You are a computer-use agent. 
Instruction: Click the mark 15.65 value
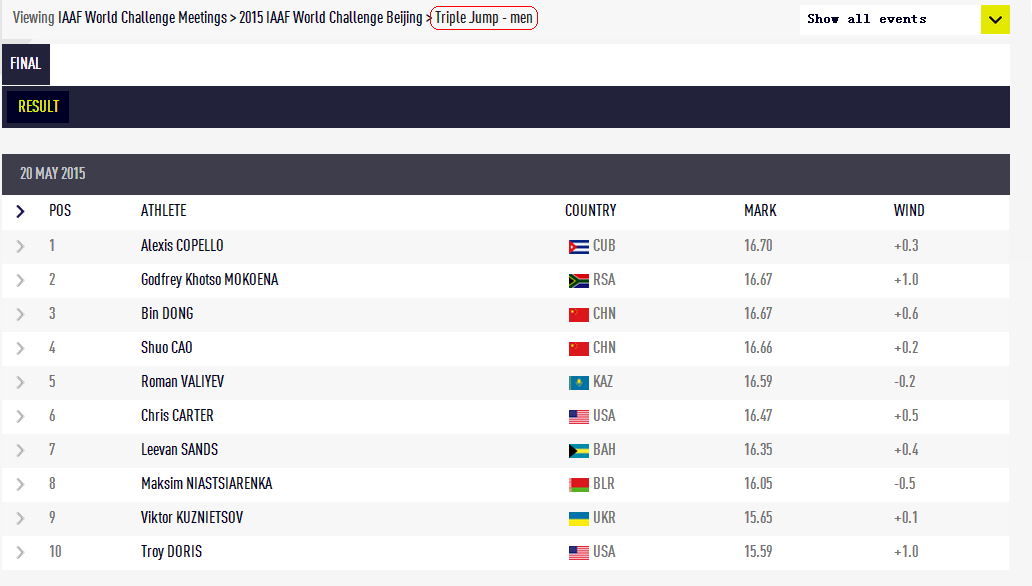(758, 518)
